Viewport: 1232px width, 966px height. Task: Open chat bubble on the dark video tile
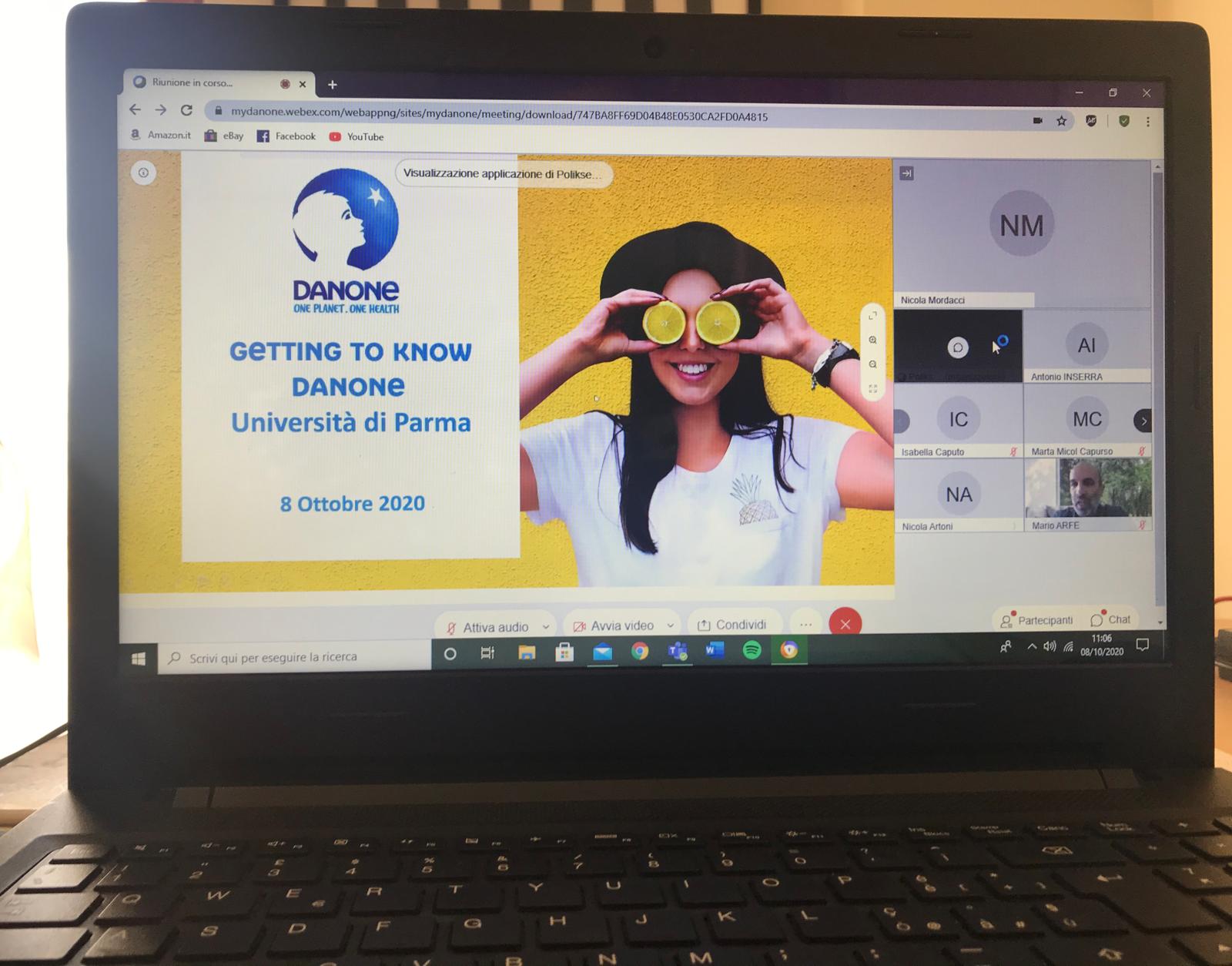coord(958,347)
